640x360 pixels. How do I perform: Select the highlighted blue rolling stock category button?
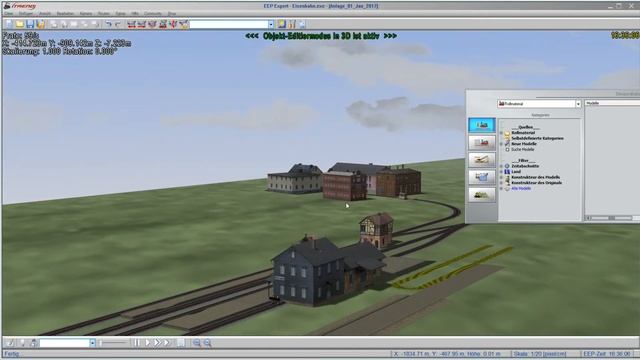pos(482,125)
